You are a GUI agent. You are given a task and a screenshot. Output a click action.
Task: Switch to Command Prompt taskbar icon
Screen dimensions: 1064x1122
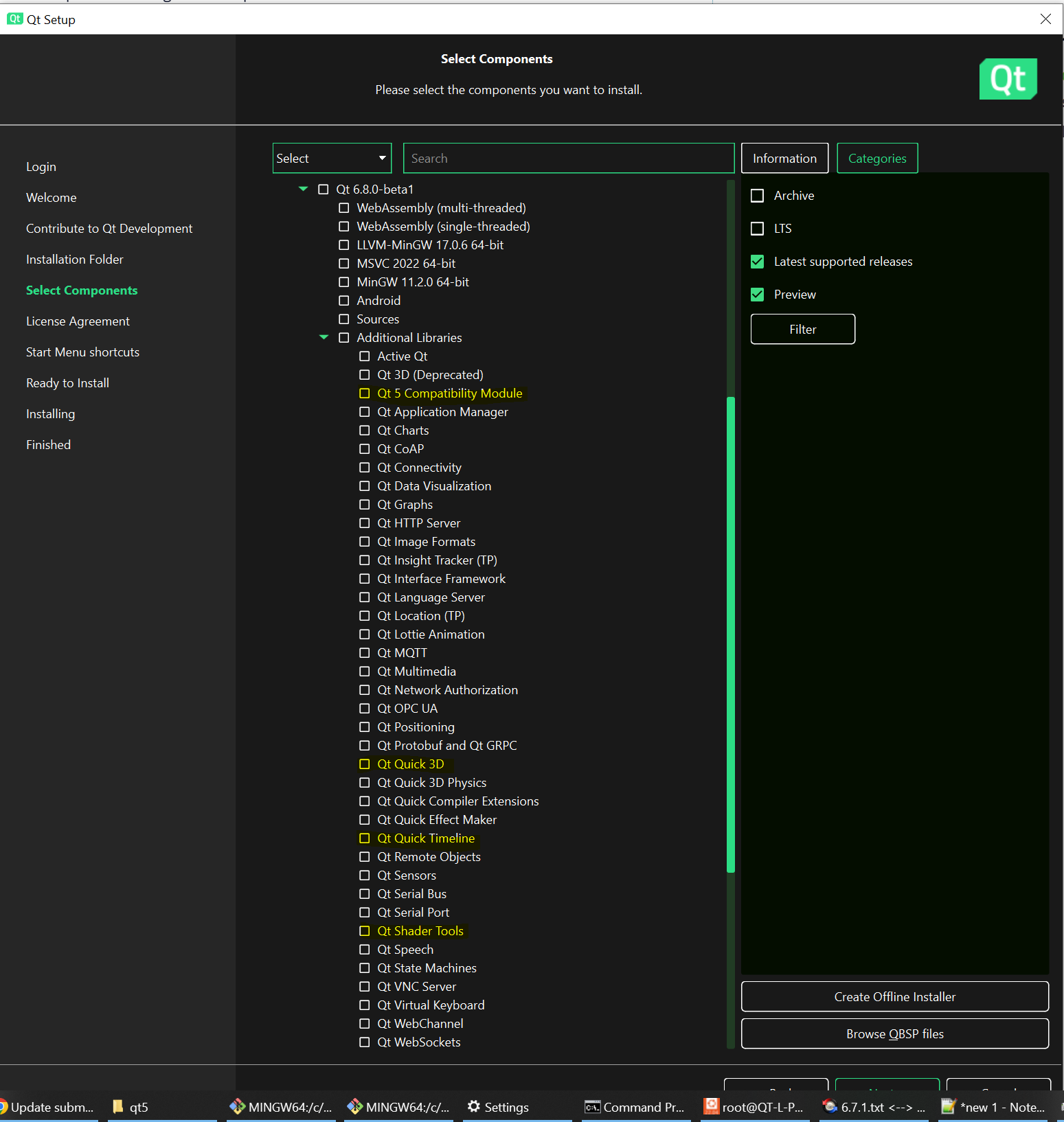634,1107
